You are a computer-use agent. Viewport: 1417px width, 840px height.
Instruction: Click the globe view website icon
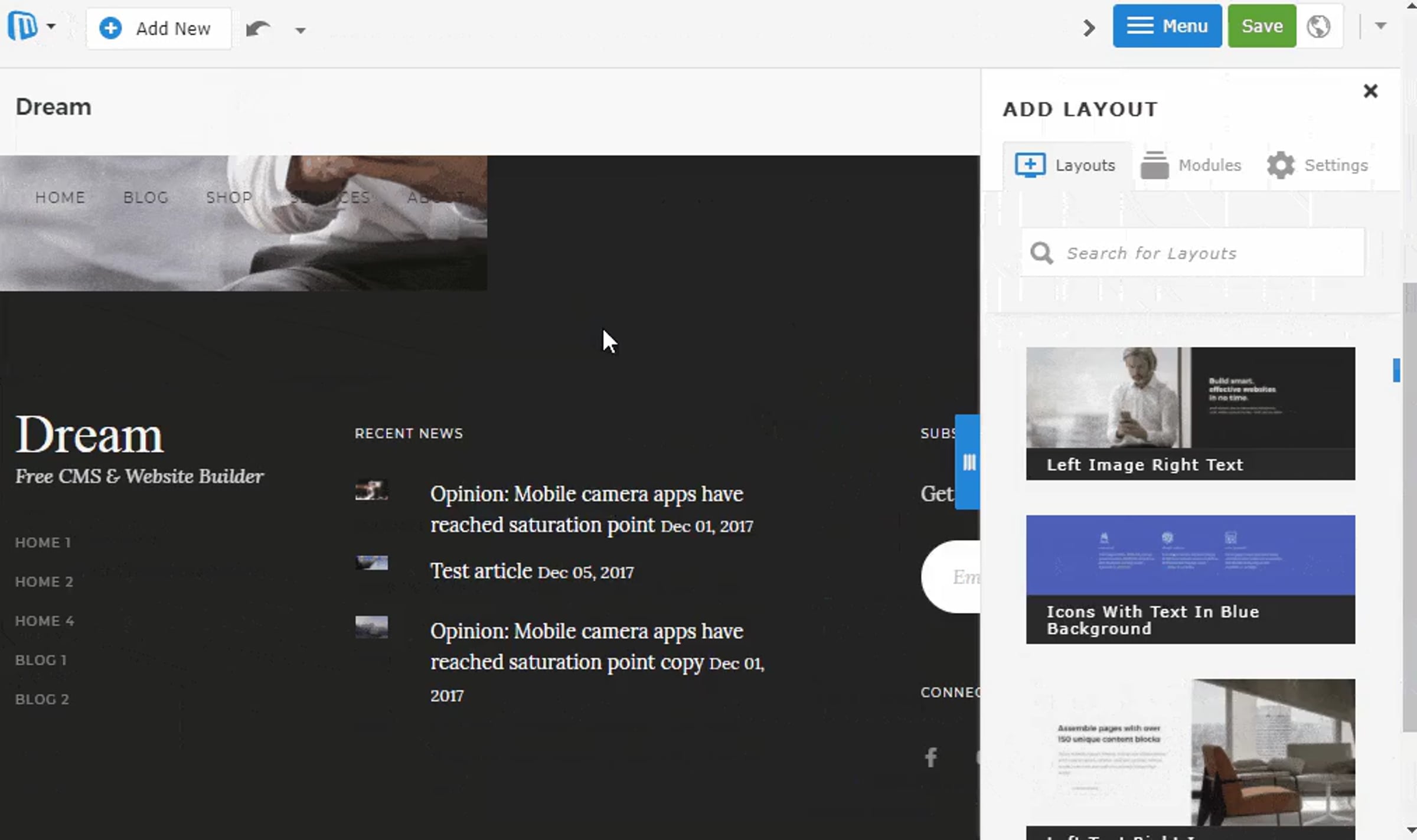point(1318,26)
